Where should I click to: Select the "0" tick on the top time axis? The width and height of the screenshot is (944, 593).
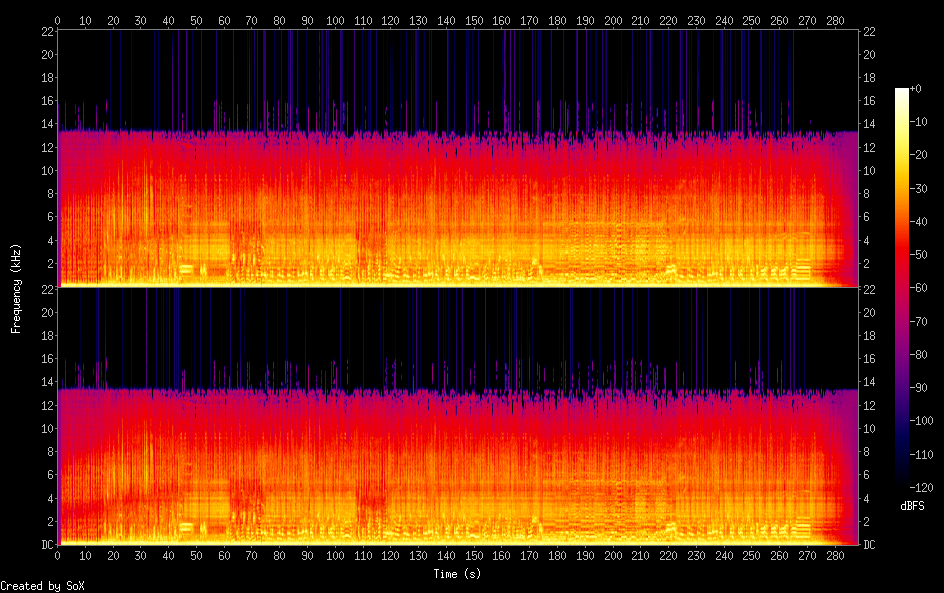pyautogui.click(x=58, y=19)
